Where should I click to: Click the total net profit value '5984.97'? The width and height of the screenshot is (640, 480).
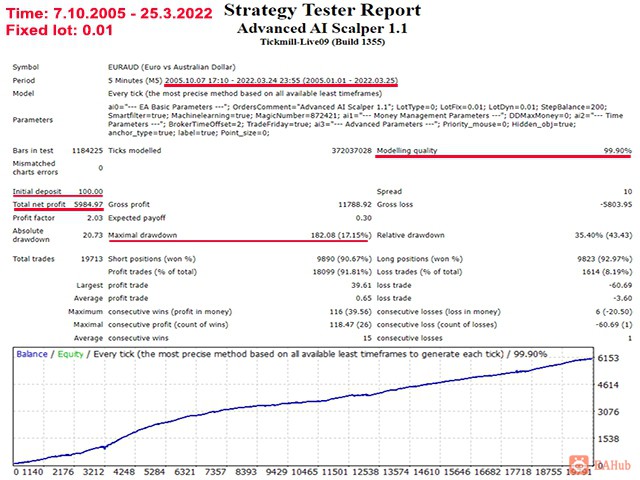pos(88,204)
